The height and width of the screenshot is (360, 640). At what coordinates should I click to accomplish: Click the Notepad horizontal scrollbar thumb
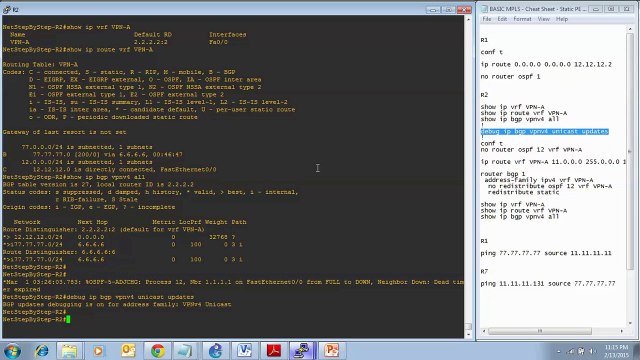click(540, 331)
